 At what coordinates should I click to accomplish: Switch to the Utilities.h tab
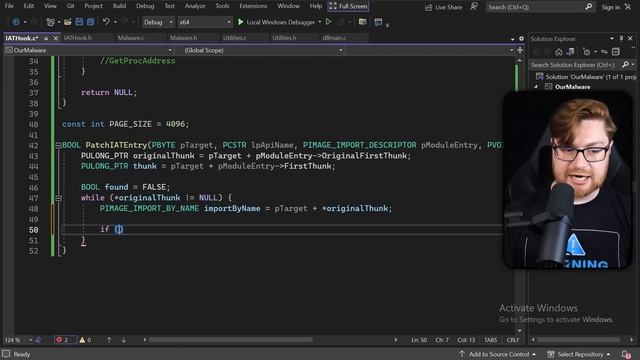pyautogui.click(x=284, y=38)
